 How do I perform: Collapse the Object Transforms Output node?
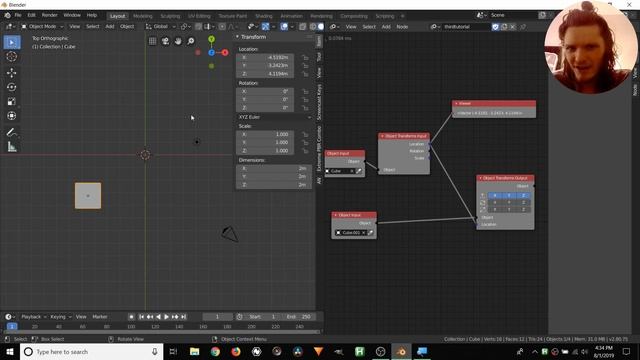tap(480, 178)
